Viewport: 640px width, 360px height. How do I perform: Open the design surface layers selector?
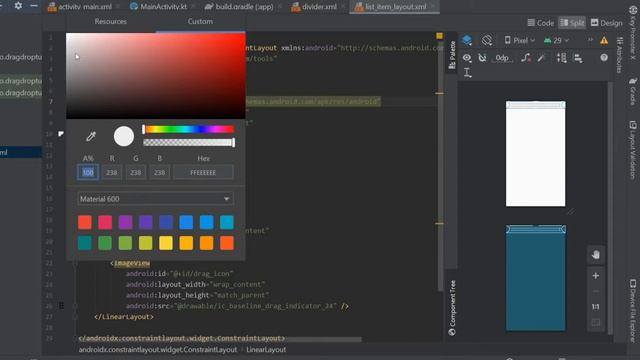(467, 40)
